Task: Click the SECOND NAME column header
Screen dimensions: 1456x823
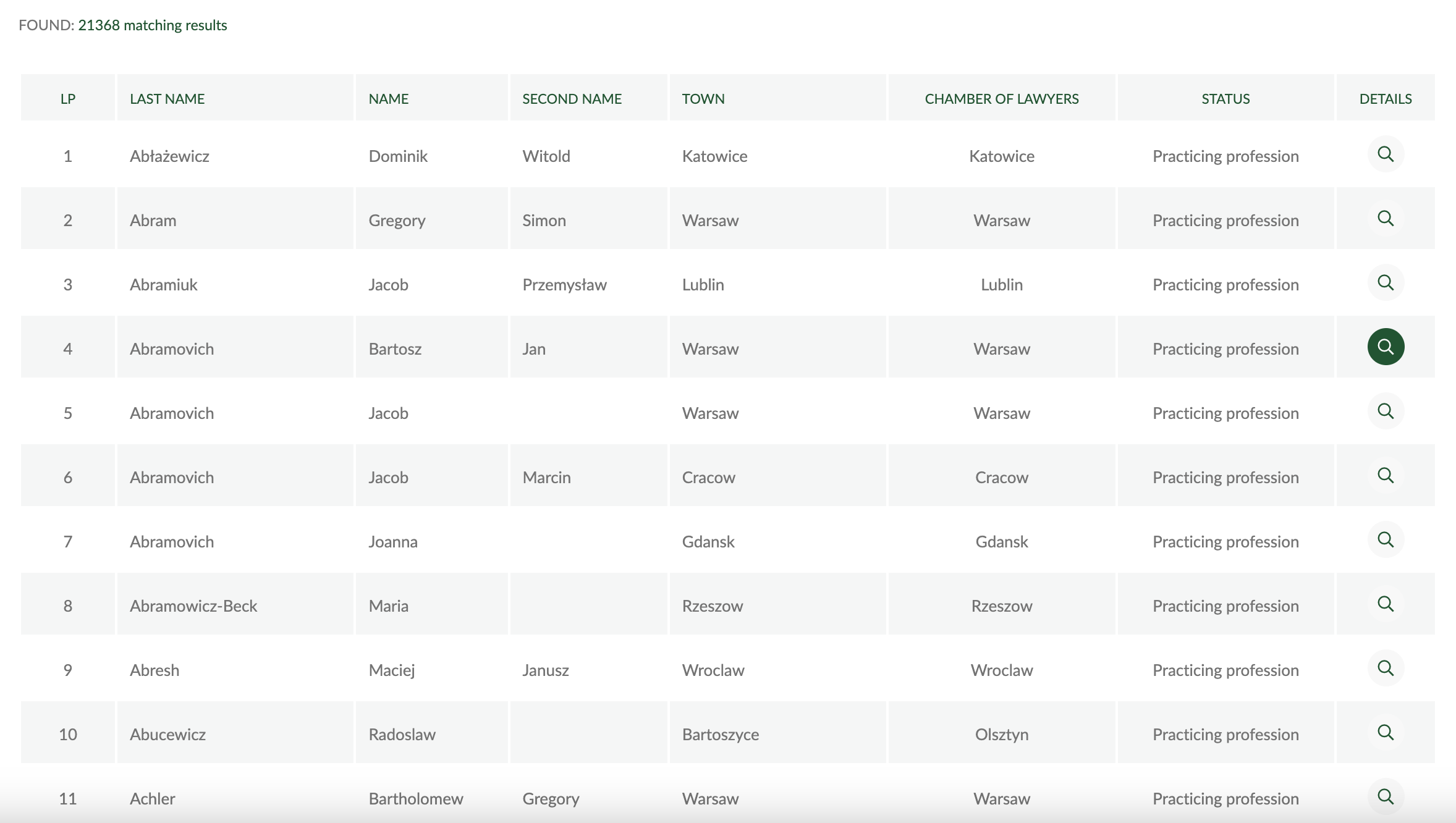Action: 572,99
